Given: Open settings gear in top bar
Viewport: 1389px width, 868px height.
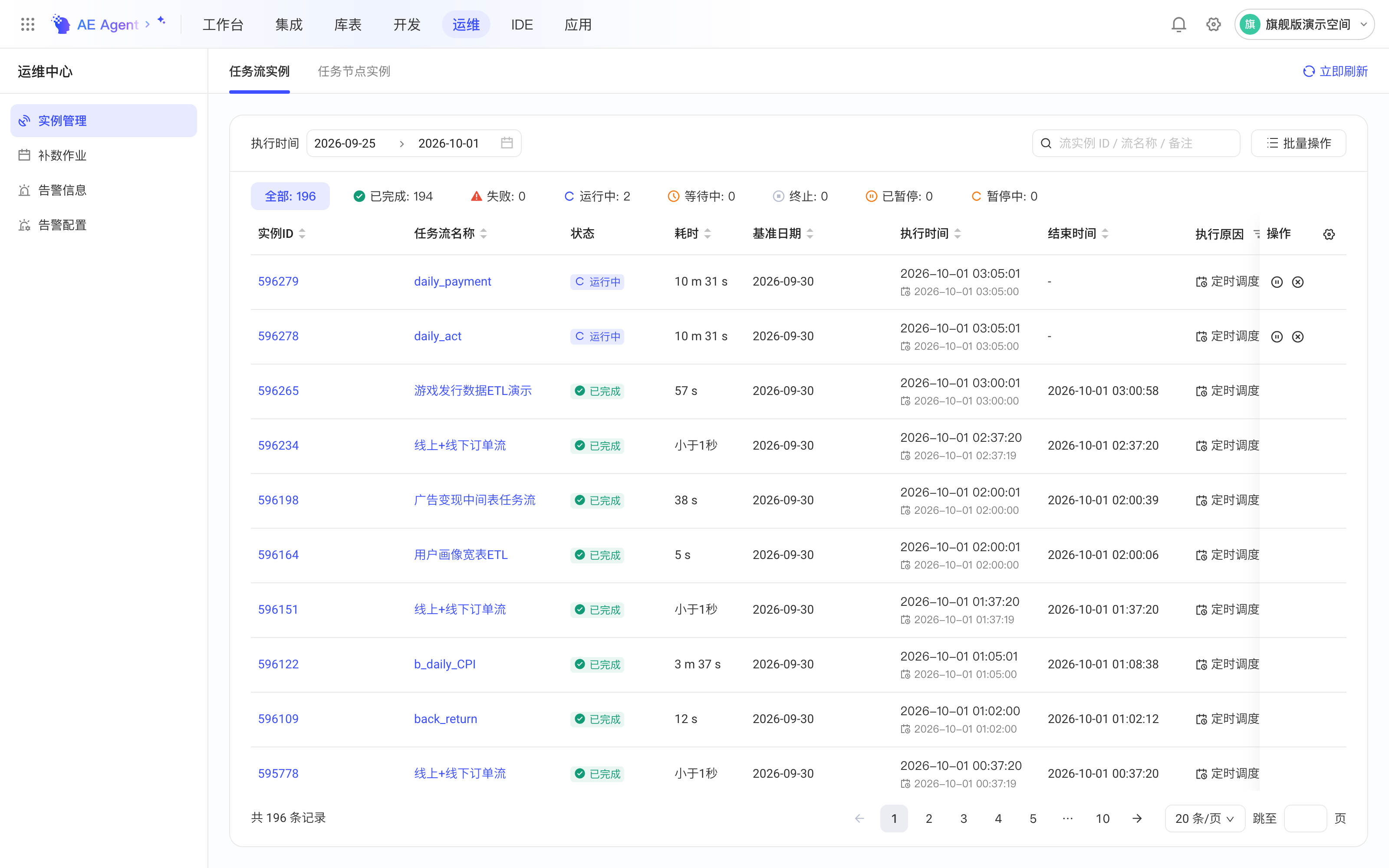Looking at the screenshot, I should pos(1213,24).
